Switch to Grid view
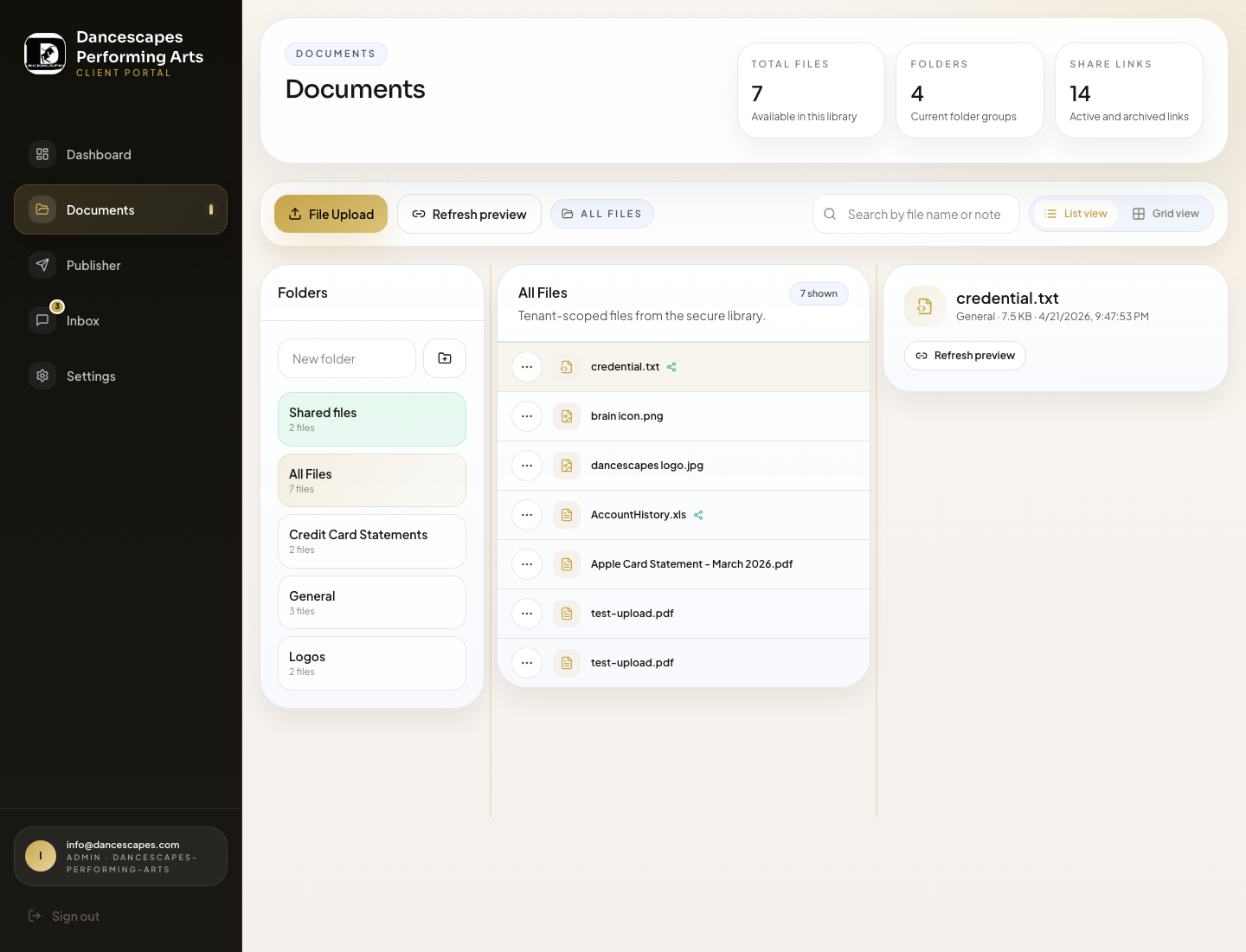Image resolution: width=1246 pixels, height=952 pixels. (x=1166, y=213)
